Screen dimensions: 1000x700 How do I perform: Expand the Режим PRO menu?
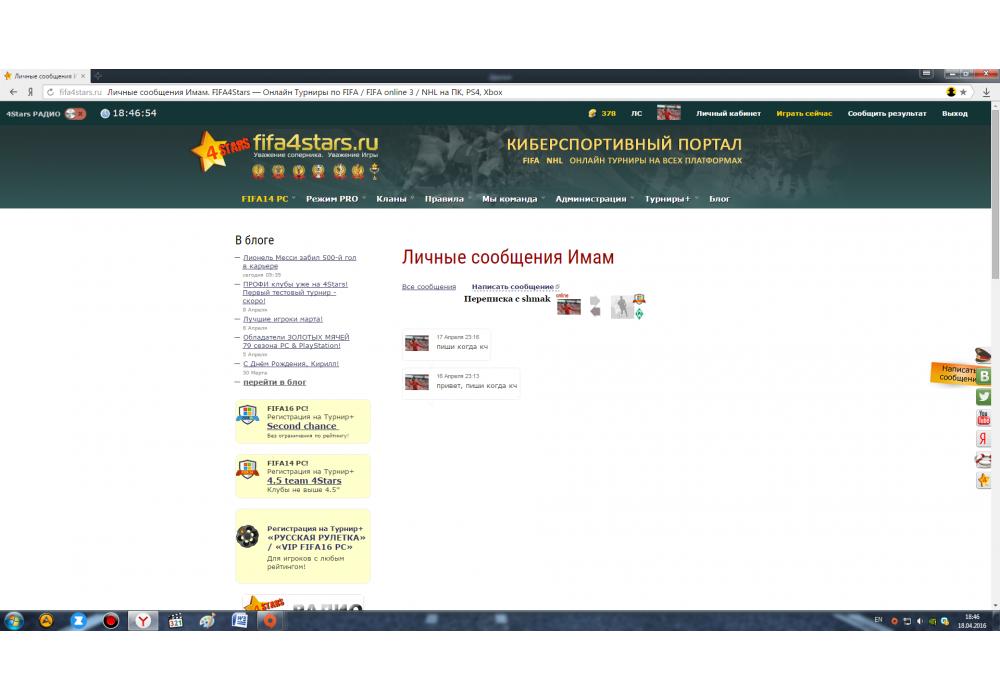[332, 199]
